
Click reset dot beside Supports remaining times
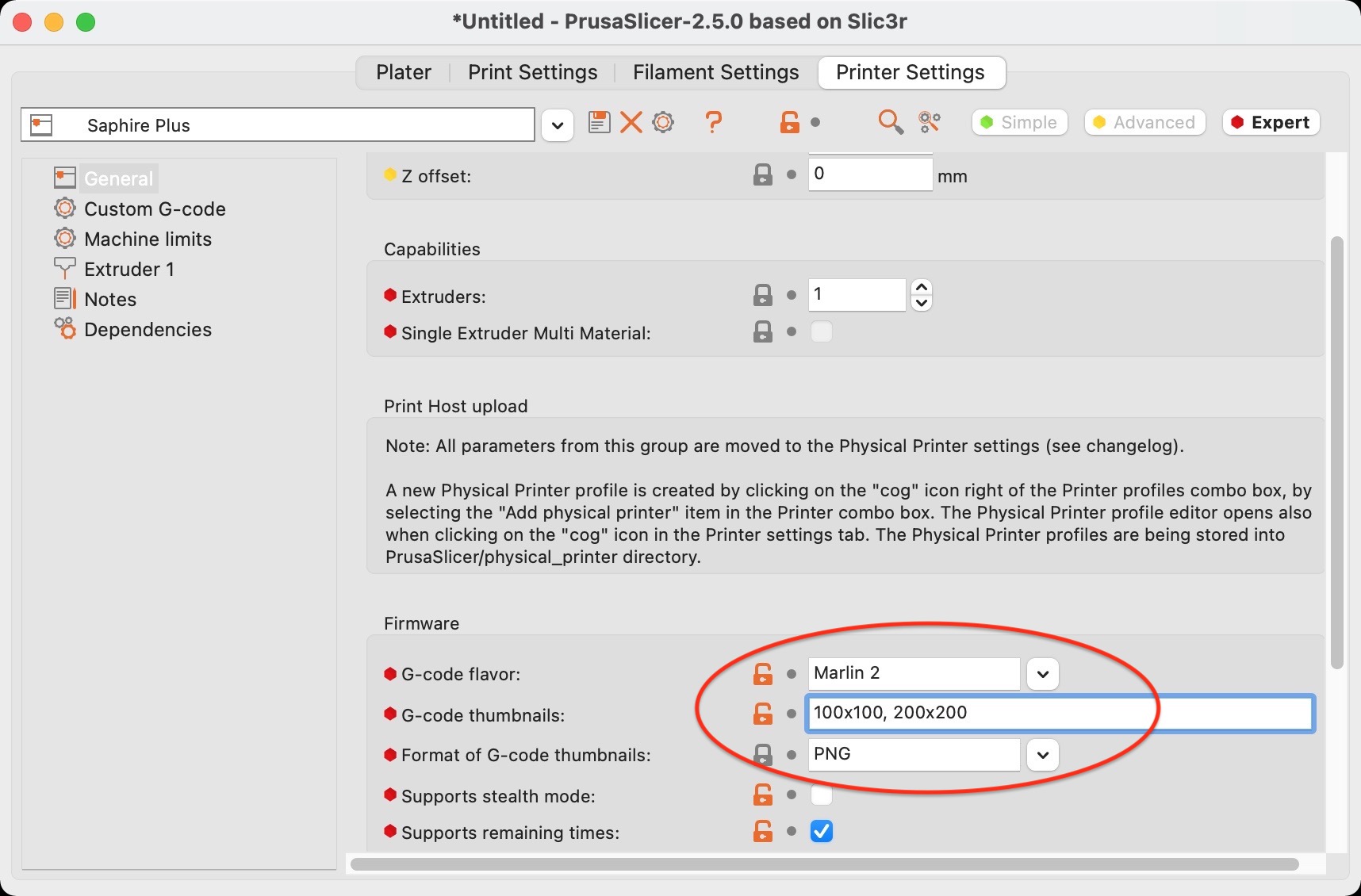(791, 831)
